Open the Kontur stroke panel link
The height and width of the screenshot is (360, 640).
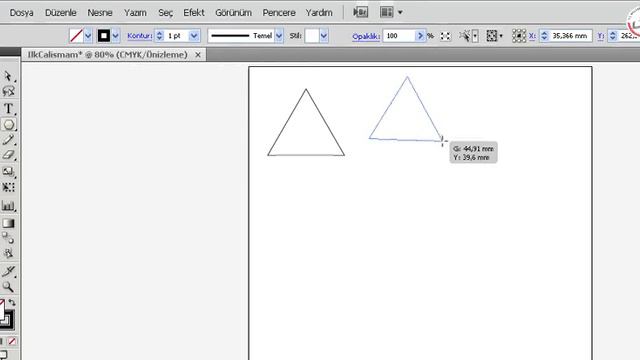click(x=140, y=36)
